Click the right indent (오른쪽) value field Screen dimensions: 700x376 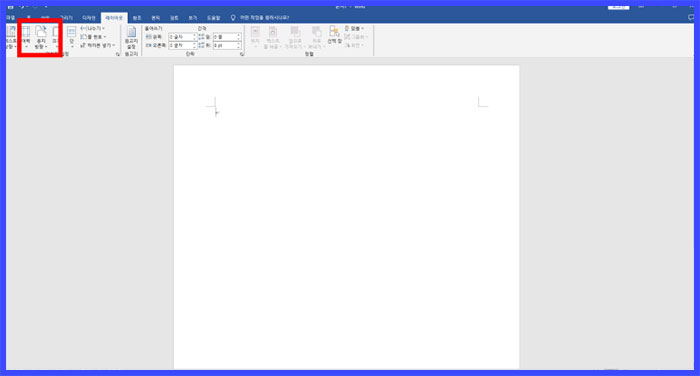click(x=182, y=45)
